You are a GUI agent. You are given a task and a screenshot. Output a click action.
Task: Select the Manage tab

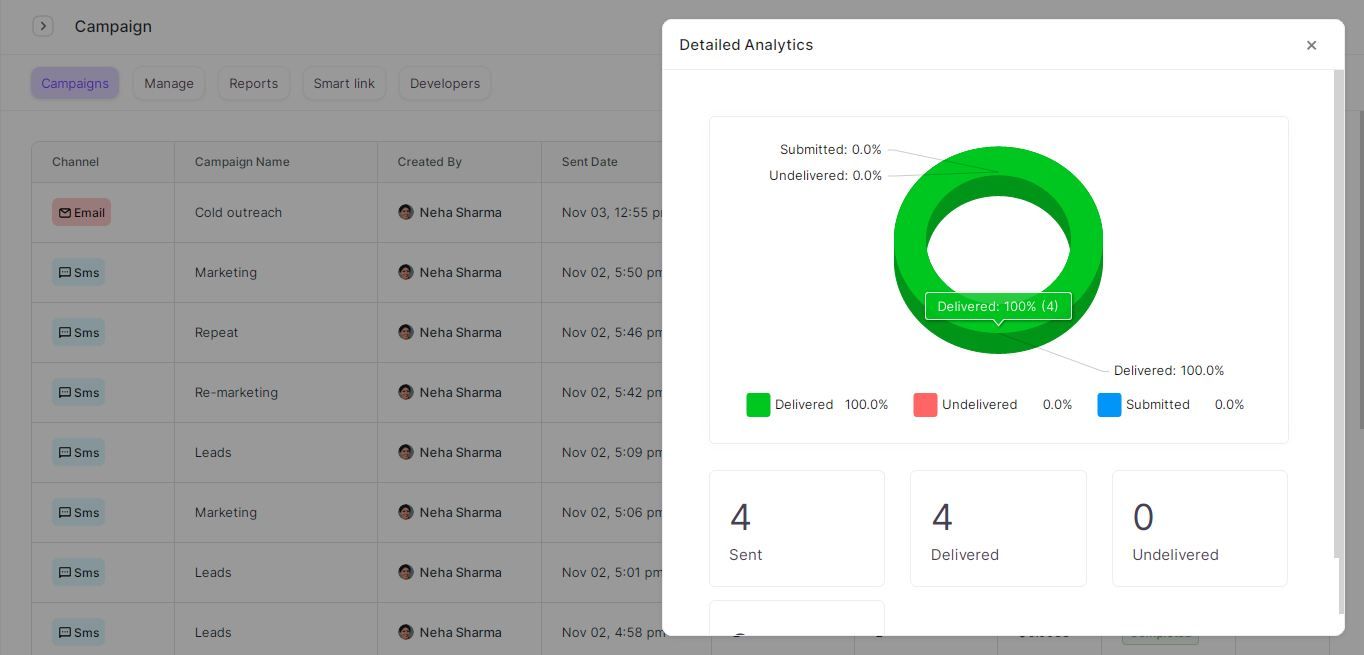click(168, 83)
